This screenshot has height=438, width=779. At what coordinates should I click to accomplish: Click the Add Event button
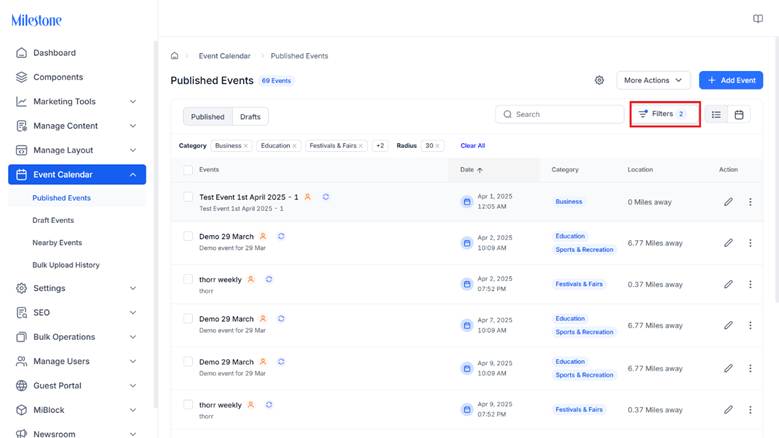click(731, 80)
